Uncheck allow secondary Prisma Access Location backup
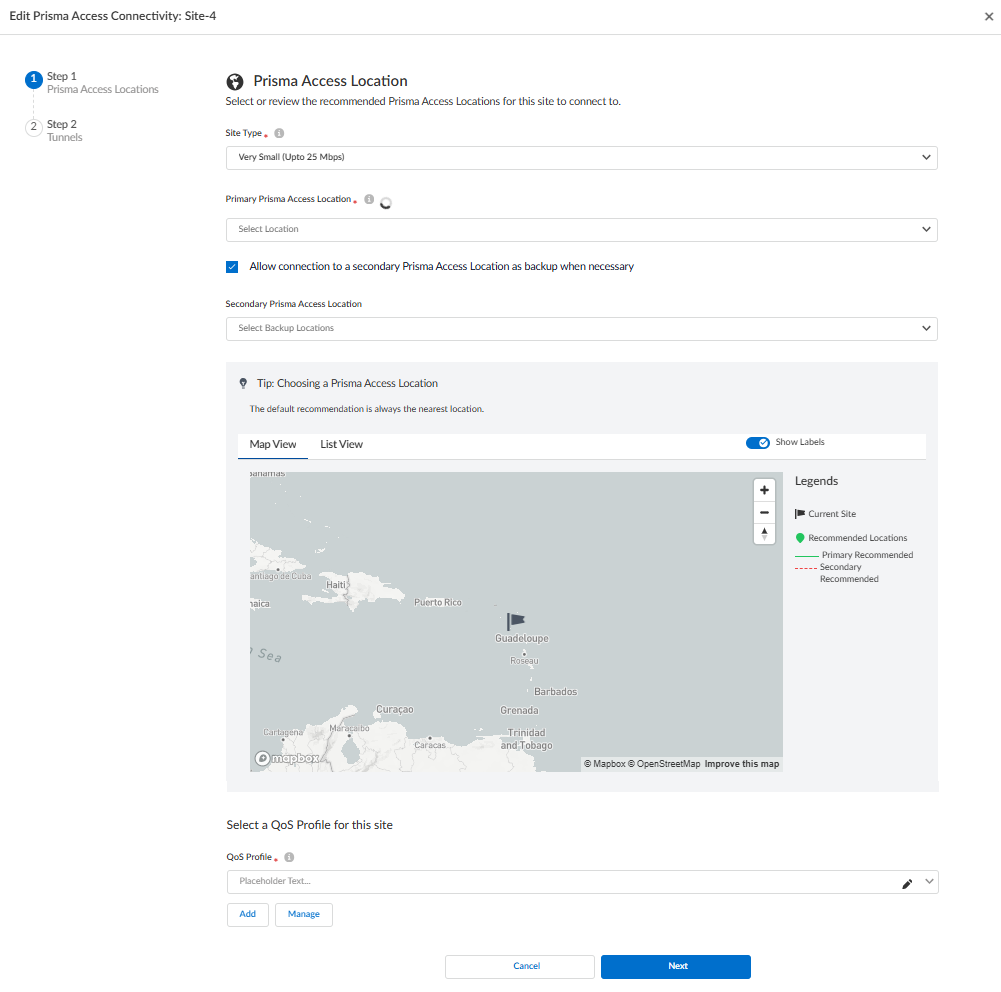Screen dimensions: 1001x992 tap(232, 267)
